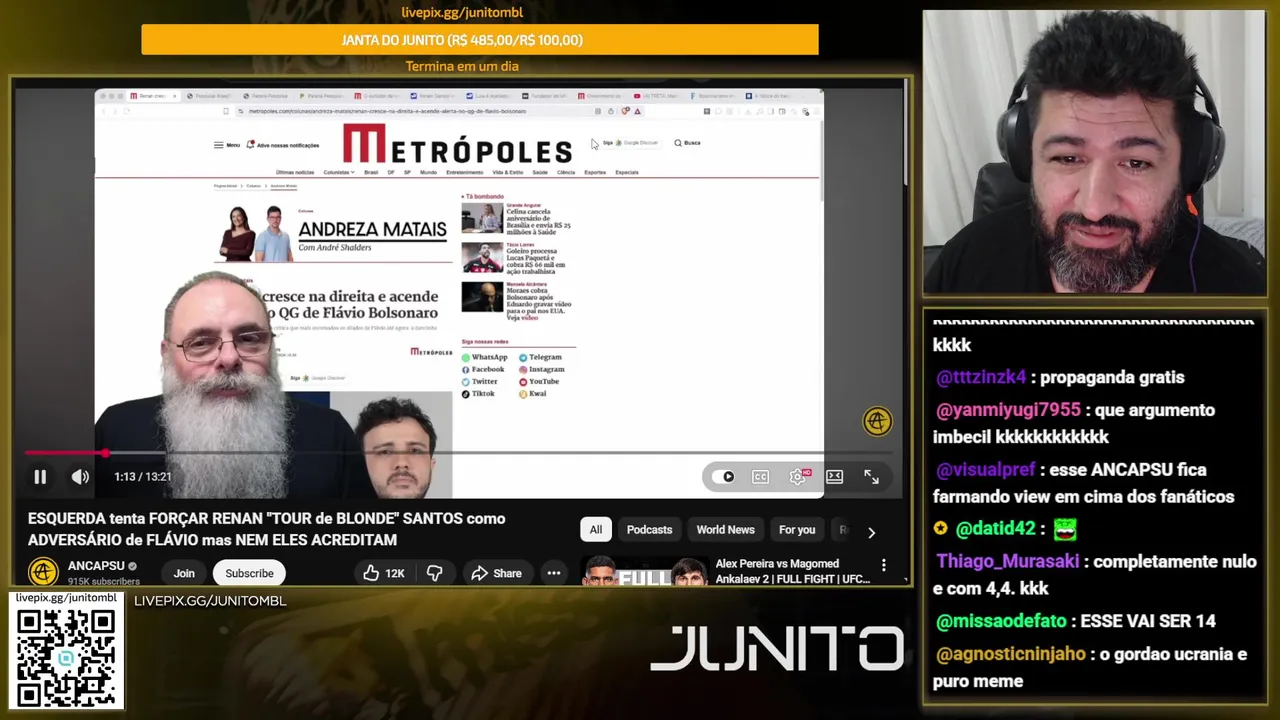Screen dimensions: 1280x720
Task: Enter fullscreen mode in player
Action: [x=871, y=477]
